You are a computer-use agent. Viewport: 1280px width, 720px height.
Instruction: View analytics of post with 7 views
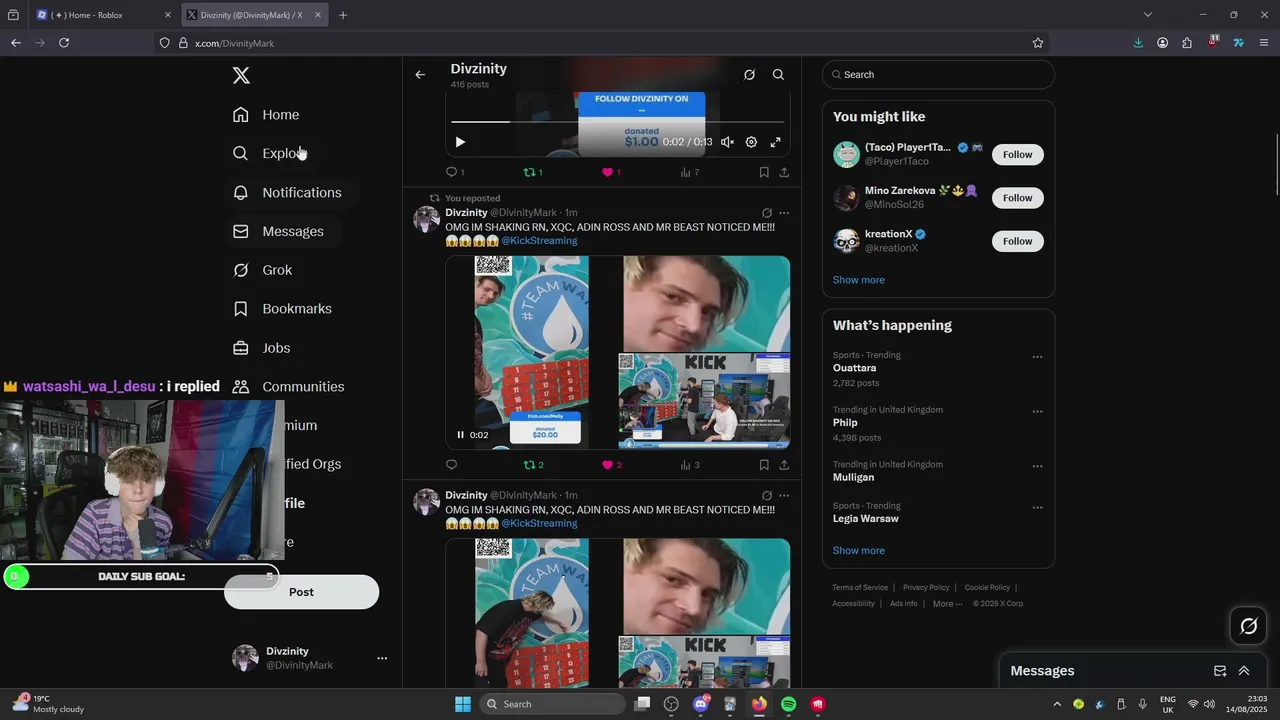tap(689, 172)
